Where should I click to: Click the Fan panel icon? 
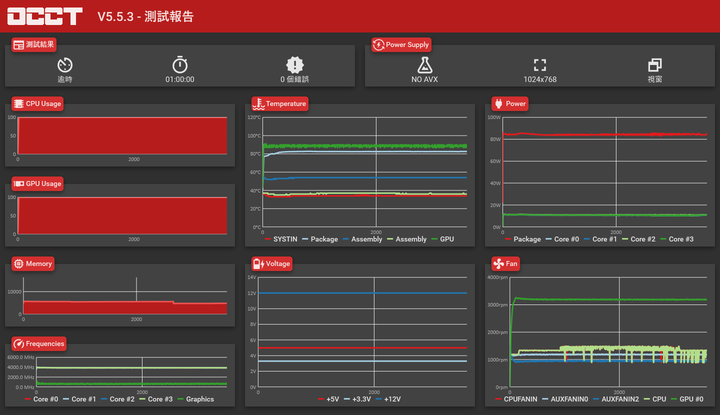[498, 264]
